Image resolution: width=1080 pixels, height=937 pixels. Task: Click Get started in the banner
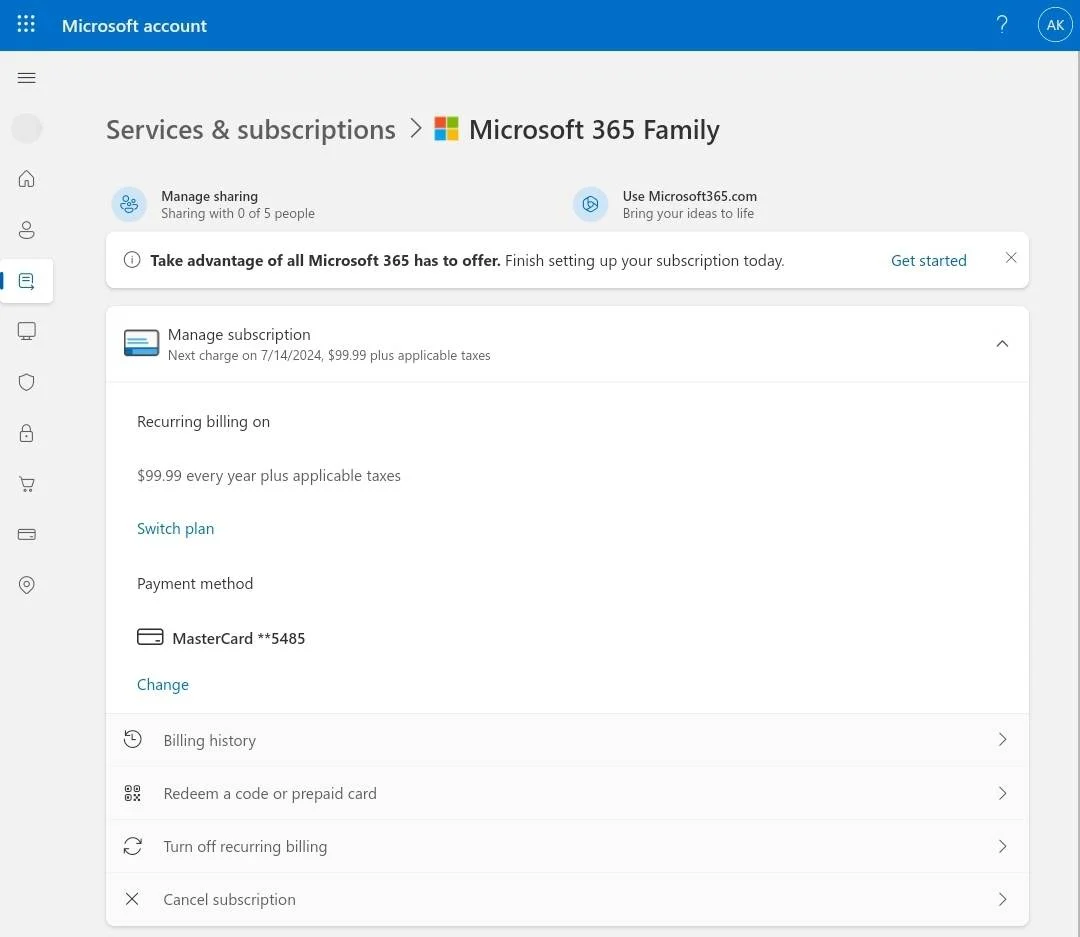point(928,260)
